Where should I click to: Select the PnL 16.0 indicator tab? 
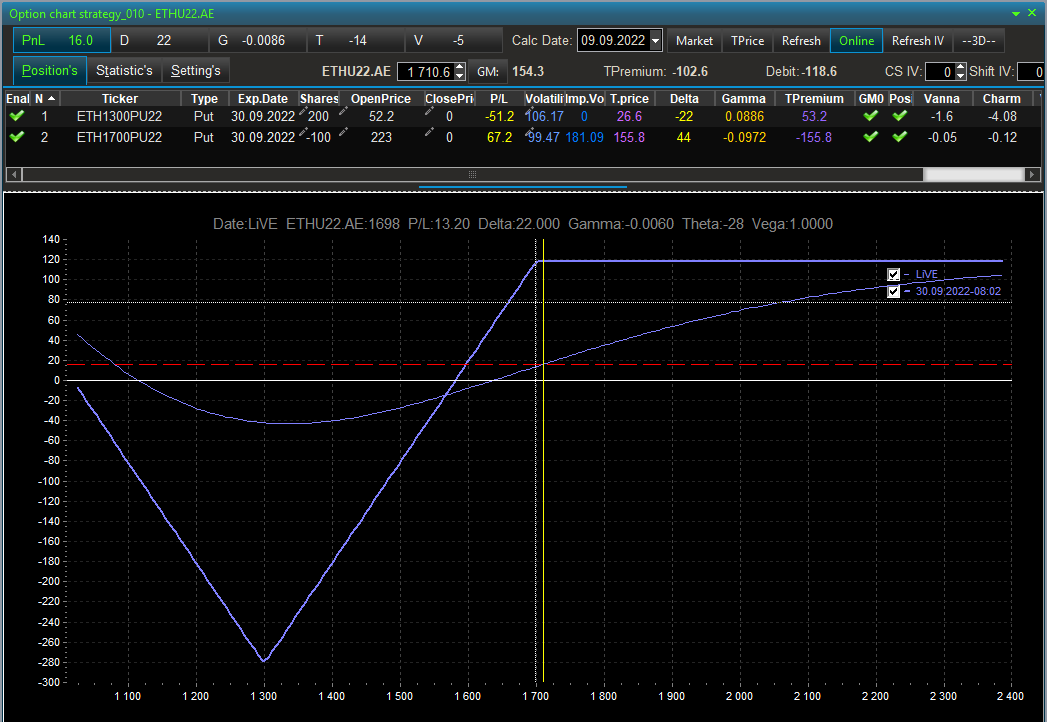click(61, 41)
